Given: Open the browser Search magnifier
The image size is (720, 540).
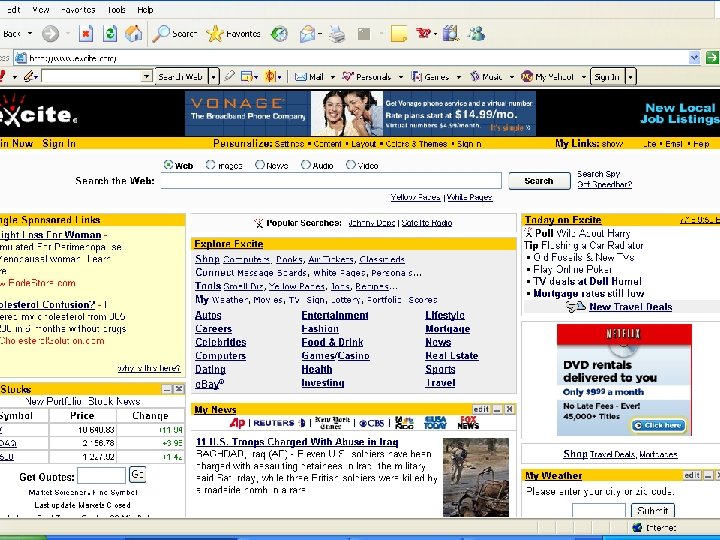Looking at the screenshot, I should tap(174, 34).
